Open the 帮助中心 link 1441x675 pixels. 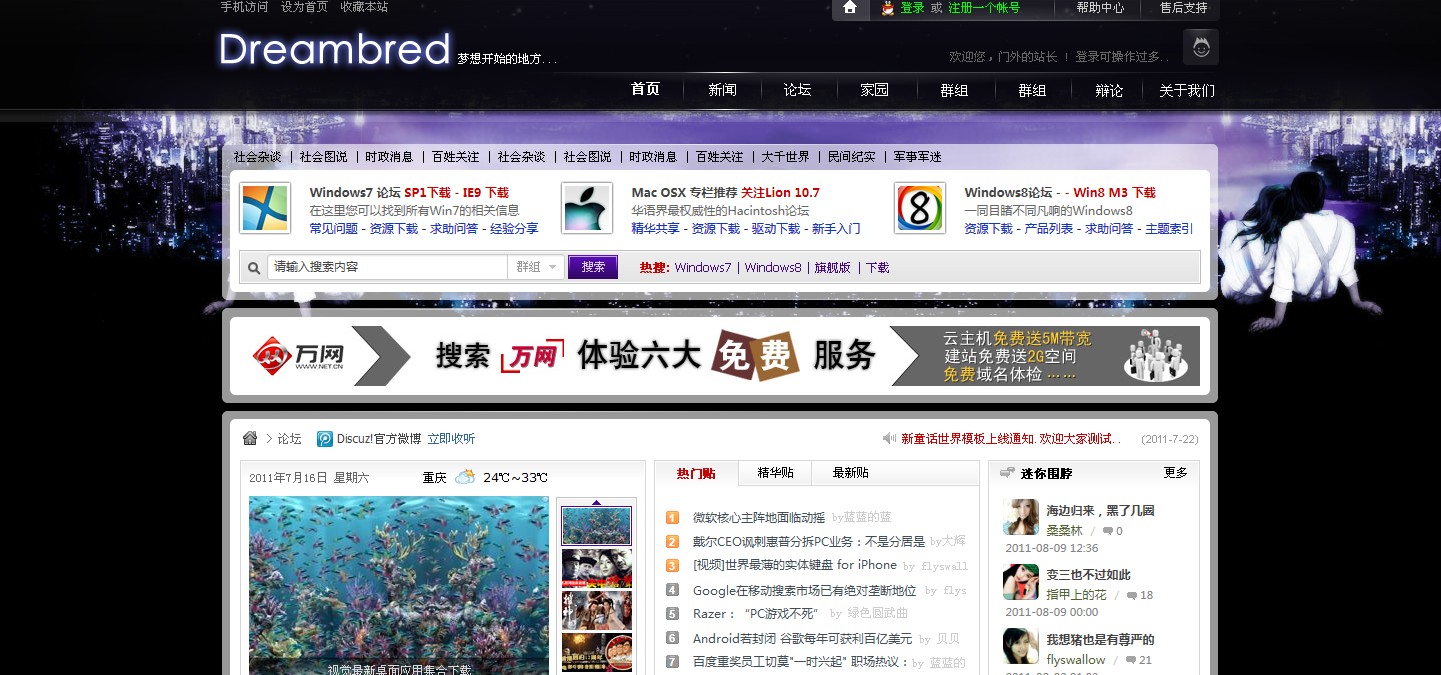point(1100,8)
